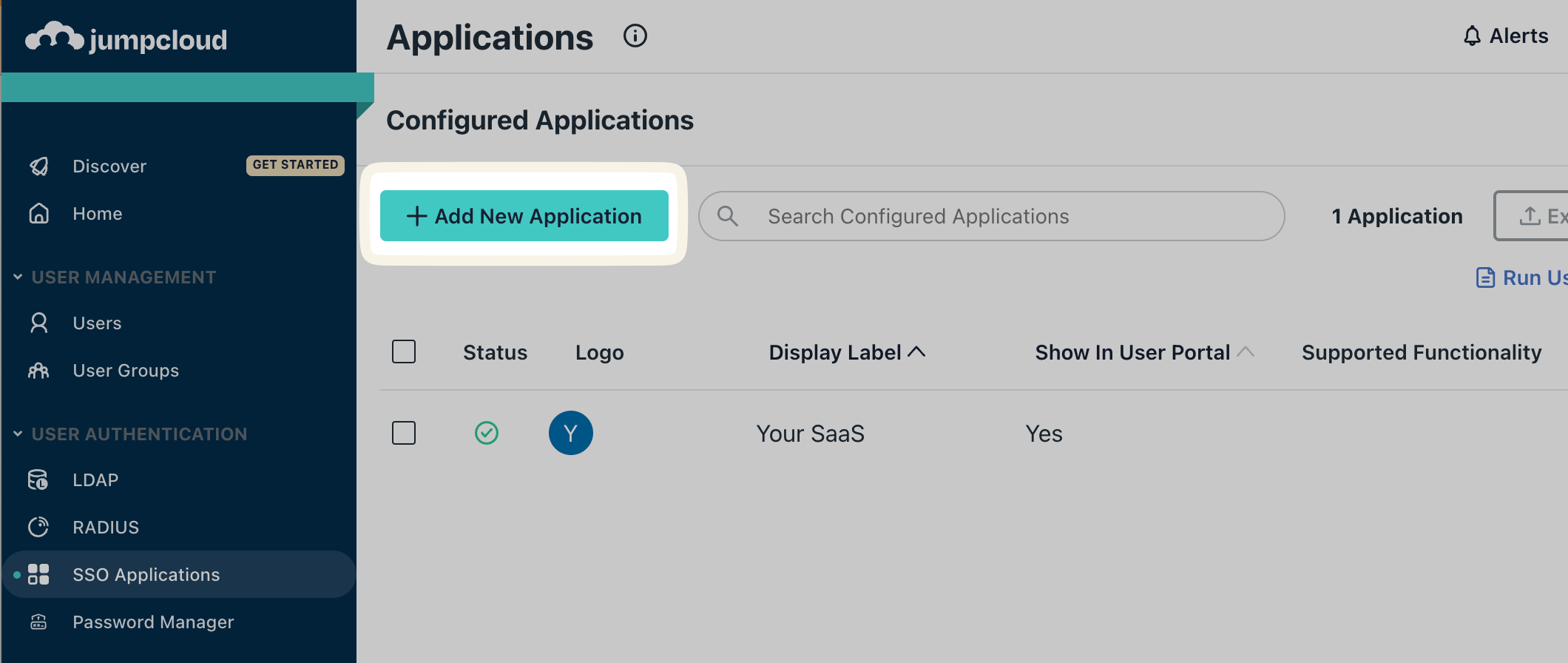Viewport: 1568px width, 663px height.
Task: Click the Home house icon
Action: click(x=39, y=214)
